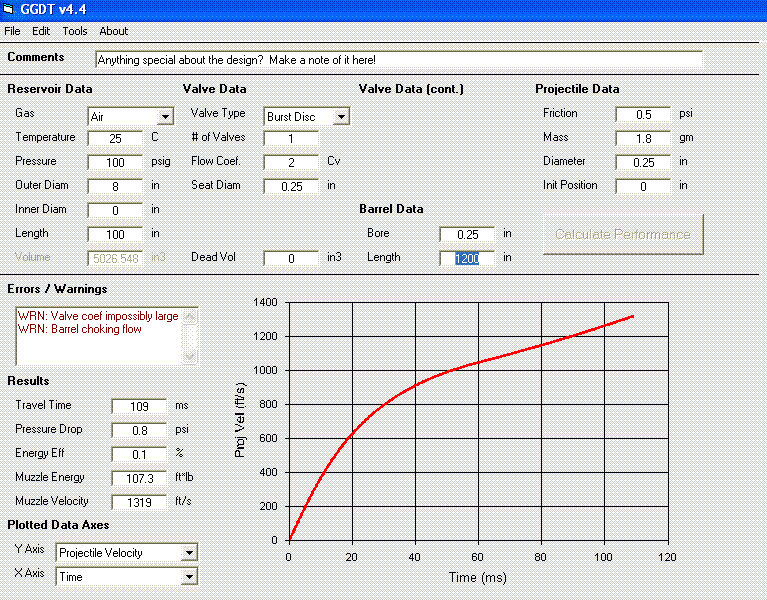Click the reservoir Temperature input field

[115, 138]
